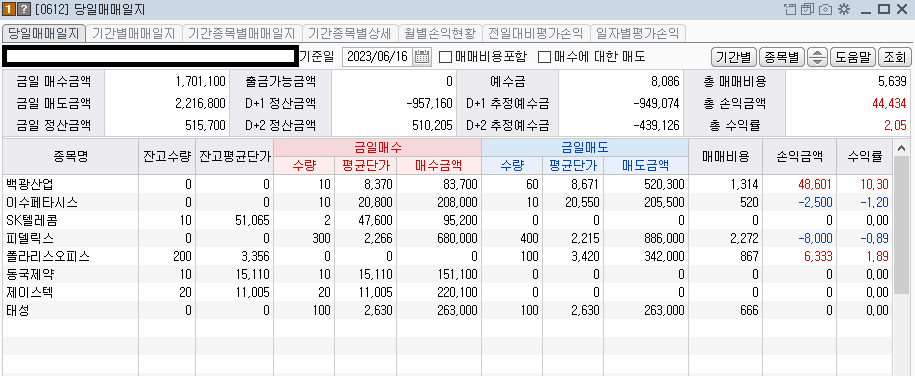Image resolution: width=915 pixels, height=376 pixels.
Task: Select the 피델릭스 row
Action: [448, 238]
